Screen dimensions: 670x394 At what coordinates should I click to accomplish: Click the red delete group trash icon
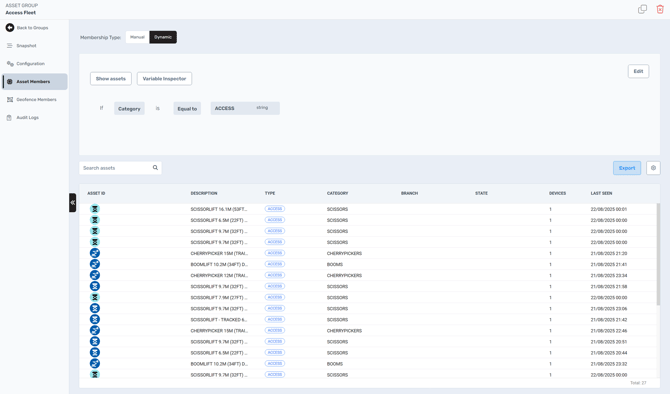pos(660,9)
